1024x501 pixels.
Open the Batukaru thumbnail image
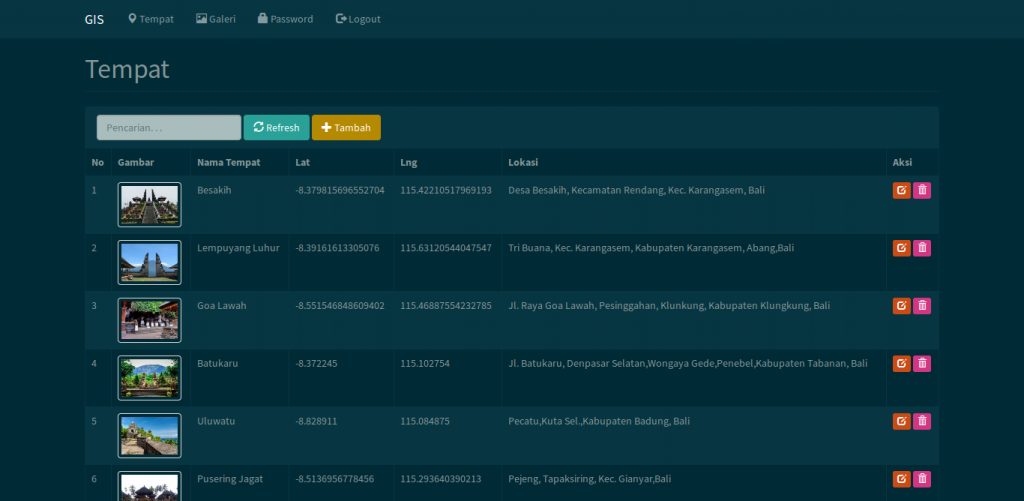[150, 378]
